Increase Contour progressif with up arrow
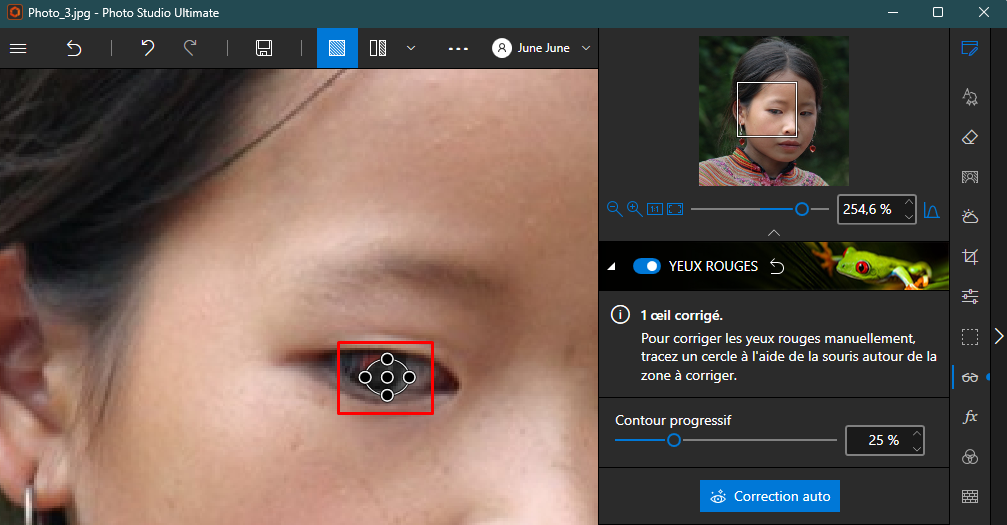The height and width of the screenshot is (525, 1007). 917,433
